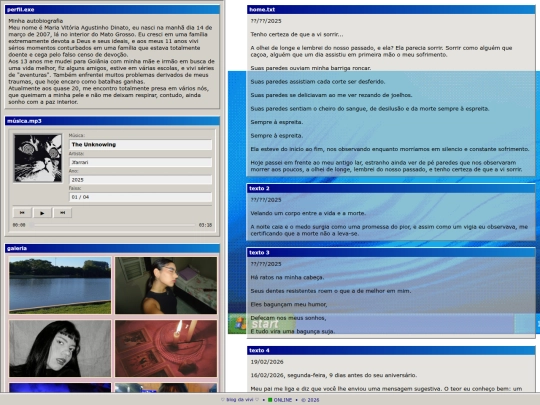The width and height of the screenshot is (540, 405).
Task: Click the galeria panel title
Action: (x=112, y=248)
